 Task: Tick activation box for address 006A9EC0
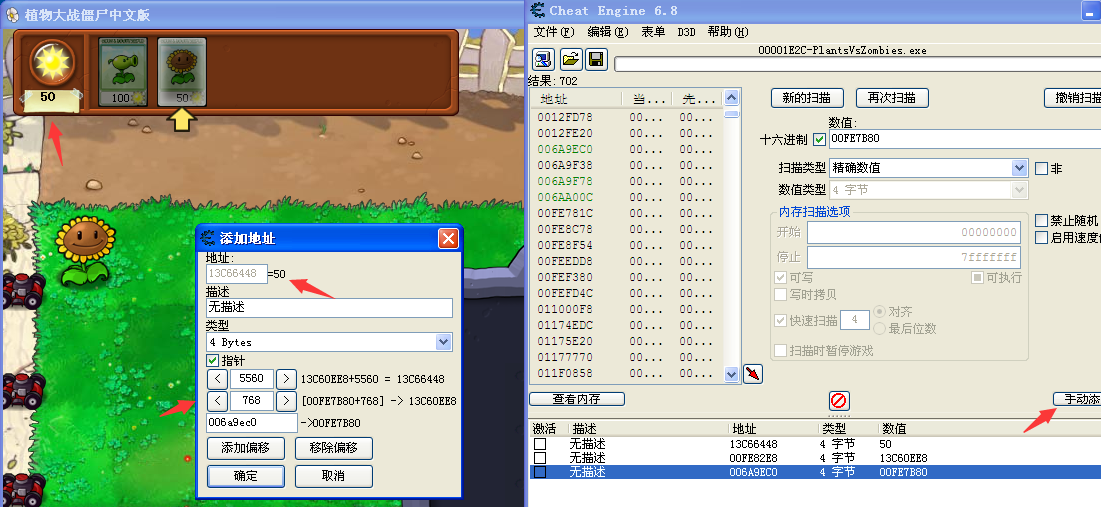[x=539, y=472]
